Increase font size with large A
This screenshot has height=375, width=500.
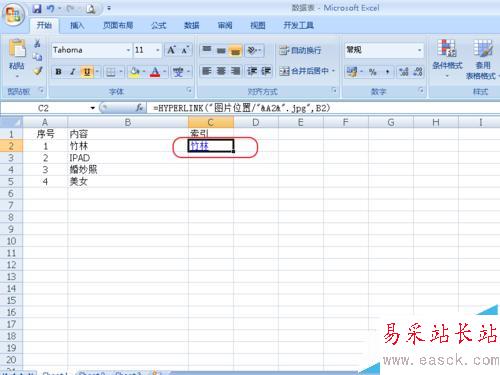tap(171, 50)
